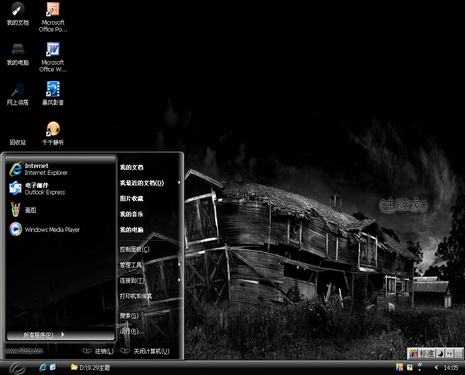Open 我的文档 desktop icon
This screenshot has height=375, width=465.
[x=18, y=14]
